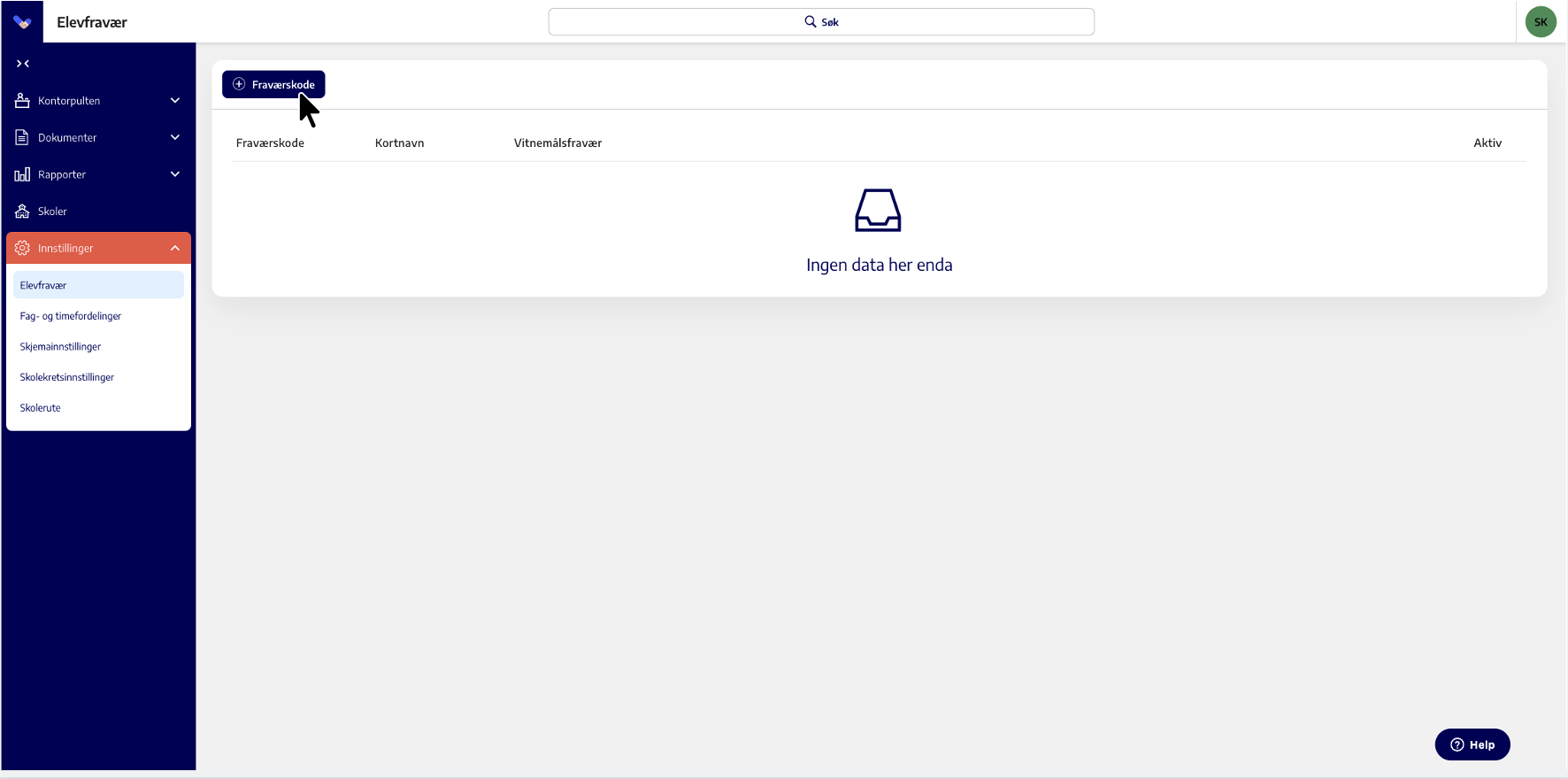Open the Skolerute settings page
The image size is (1568, 779).
click(41, 408)
